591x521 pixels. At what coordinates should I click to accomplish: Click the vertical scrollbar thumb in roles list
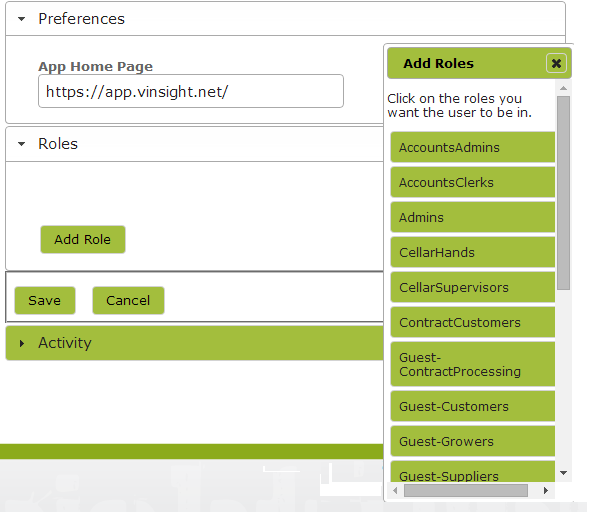coord(563,193)
